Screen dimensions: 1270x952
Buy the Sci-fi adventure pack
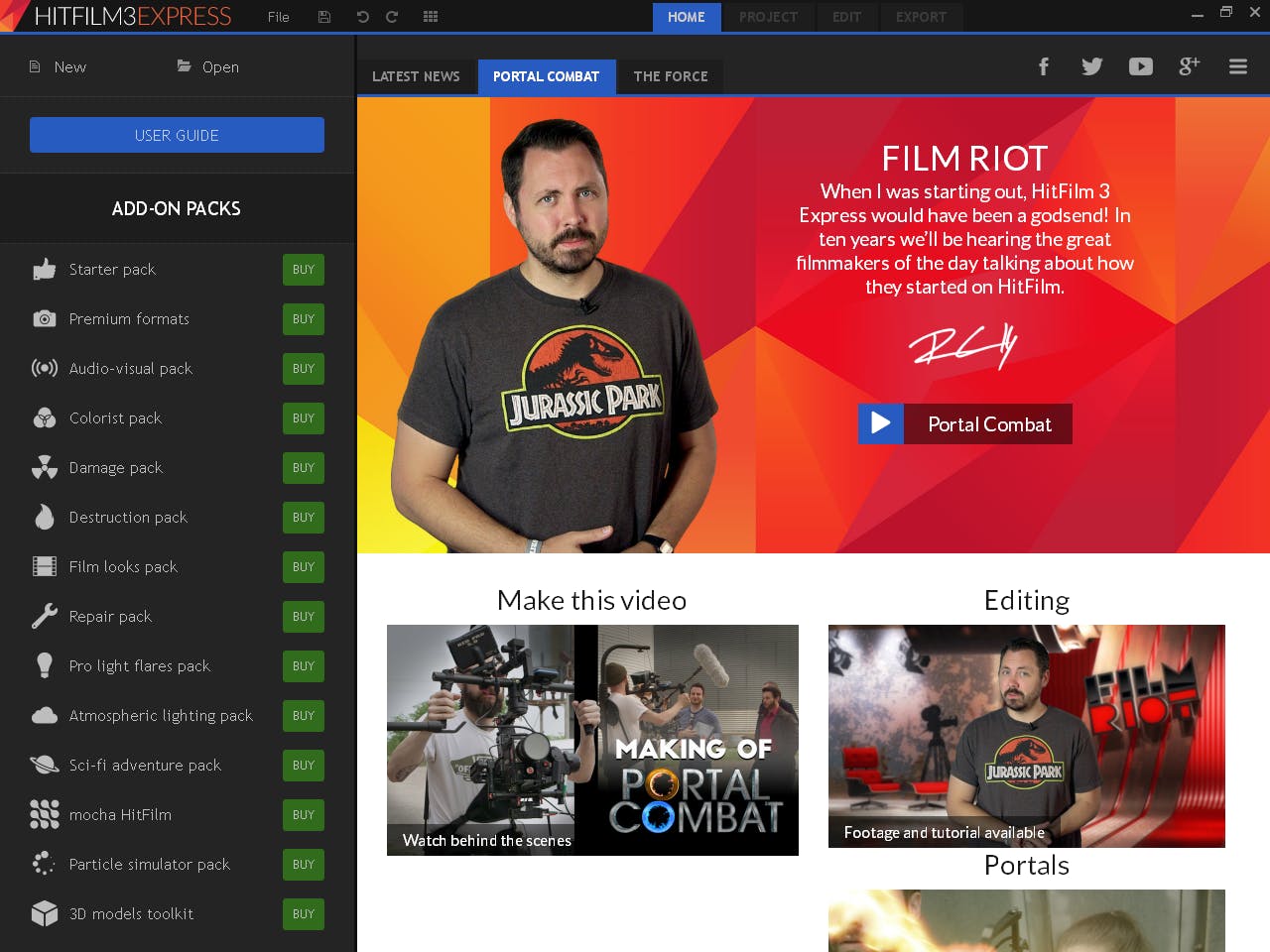(x=304, y=766)
